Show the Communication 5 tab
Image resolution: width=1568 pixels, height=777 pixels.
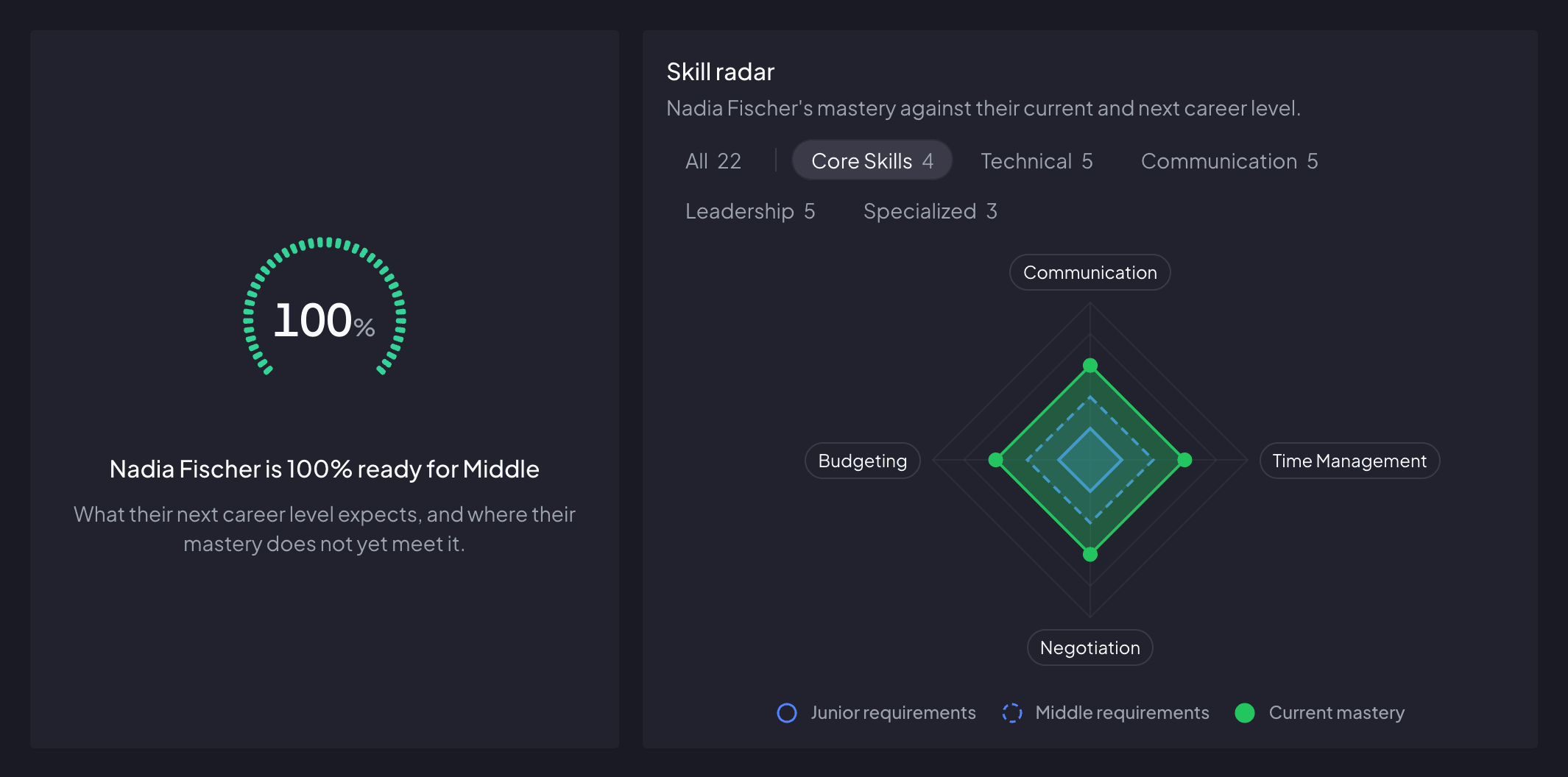click(1229, 160)
